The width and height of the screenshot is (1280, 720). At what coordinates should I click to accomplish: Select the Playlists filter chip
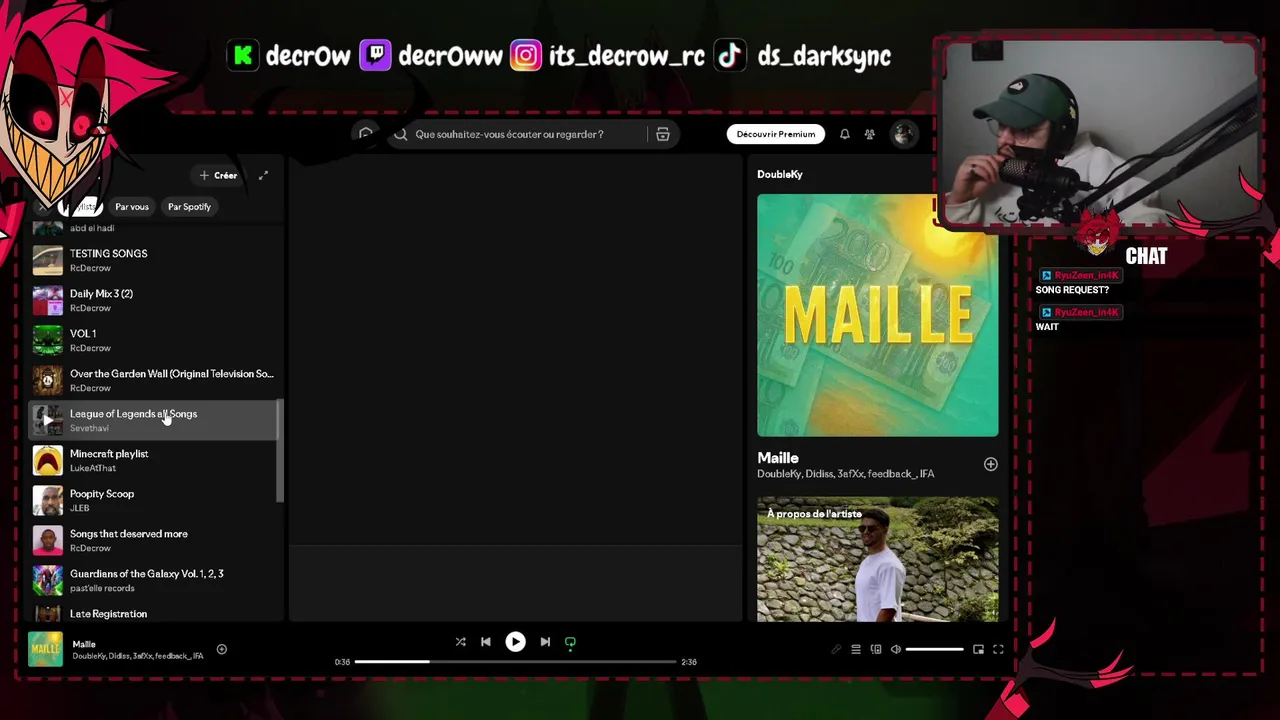[x=83, y=207]
